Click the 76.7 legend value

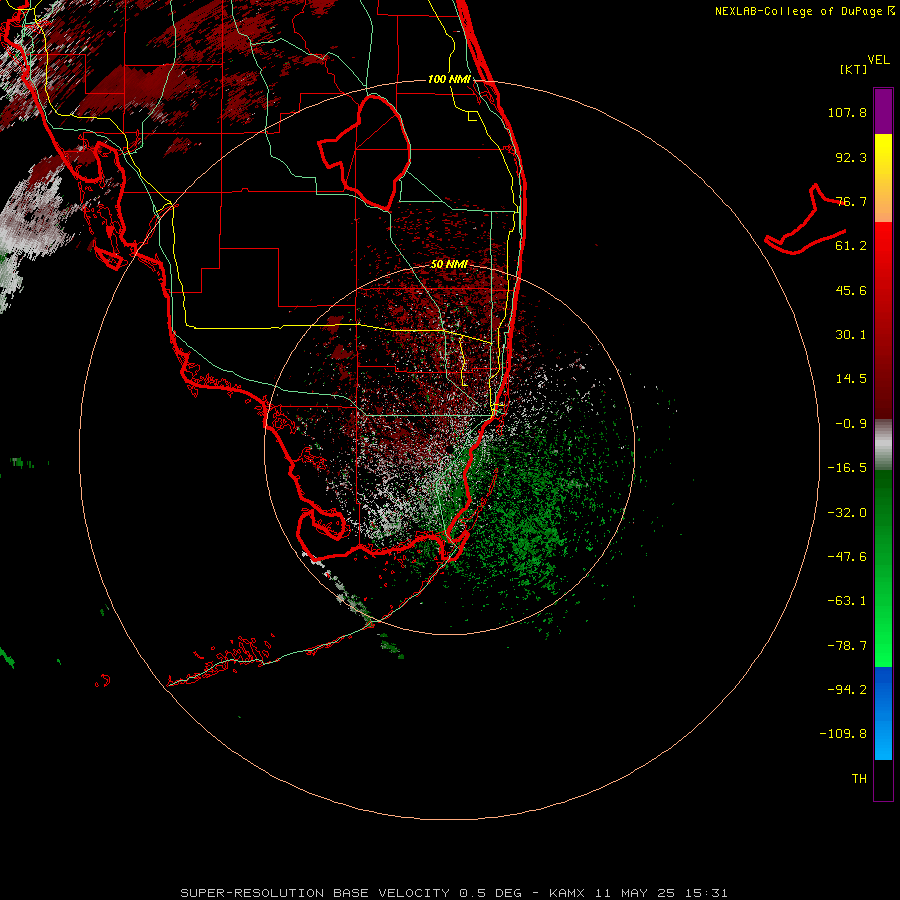click(x=851, y=201)
